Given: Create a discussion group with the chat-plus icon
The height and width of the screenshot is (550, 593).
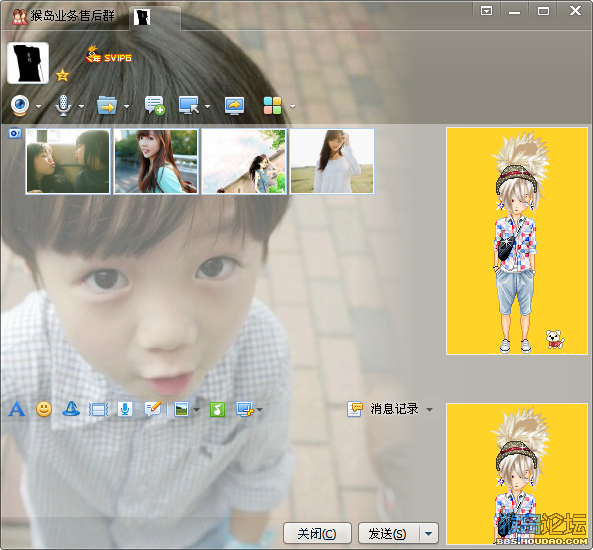Looking at the screenshot, I should [x=155, y=105].
